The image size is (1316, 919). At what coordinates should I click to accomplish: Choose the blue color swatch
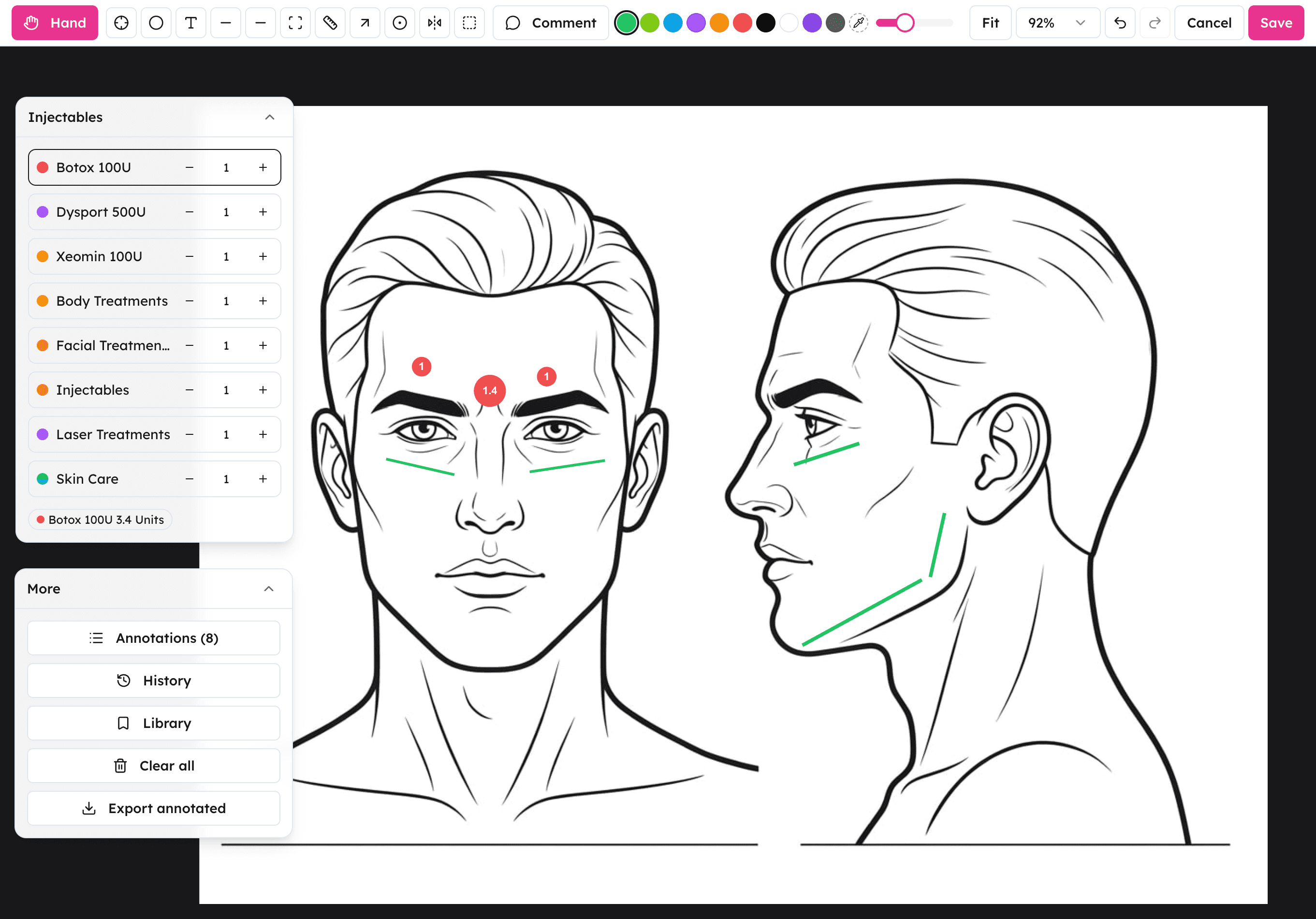point(673,23)
